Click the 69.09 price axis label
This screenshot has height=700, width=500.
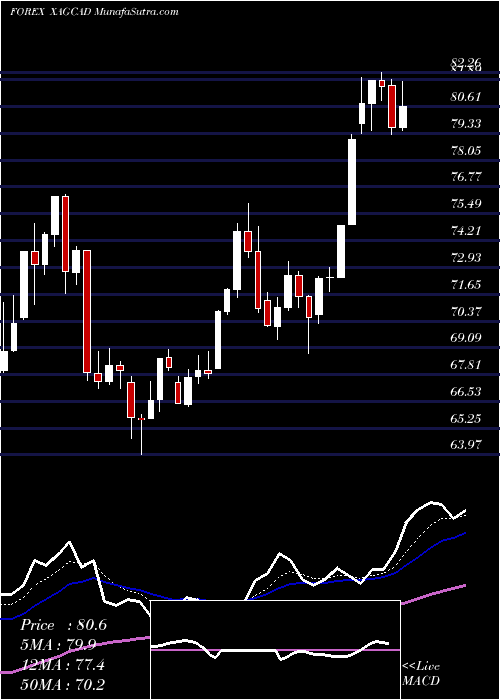pyautogui.click(x=466, y=338)
